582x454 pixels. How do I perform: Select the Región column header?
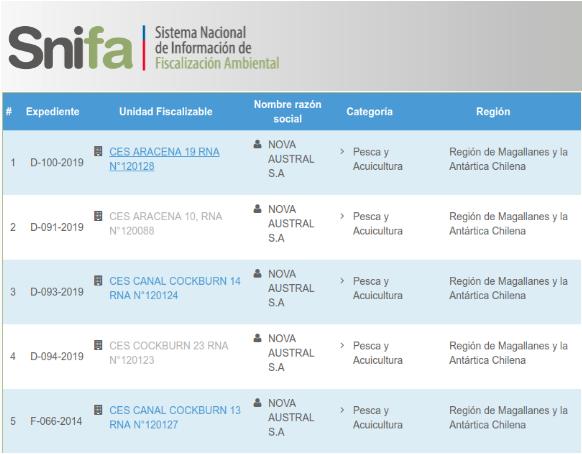[493, 111]
